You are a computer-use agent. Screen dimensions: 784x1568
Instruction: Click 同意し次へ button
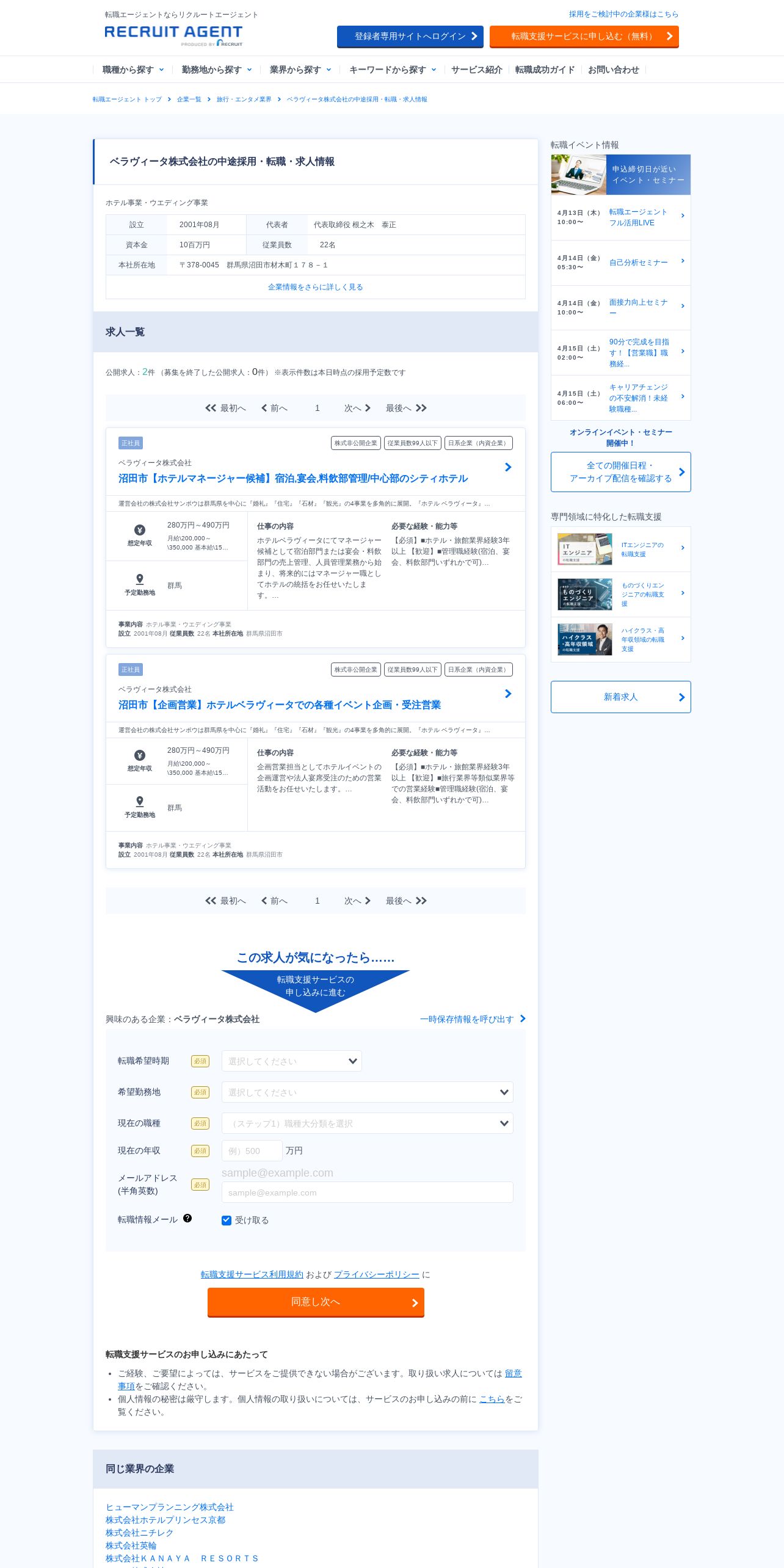pyautogui.click(x=316, y=1302)
